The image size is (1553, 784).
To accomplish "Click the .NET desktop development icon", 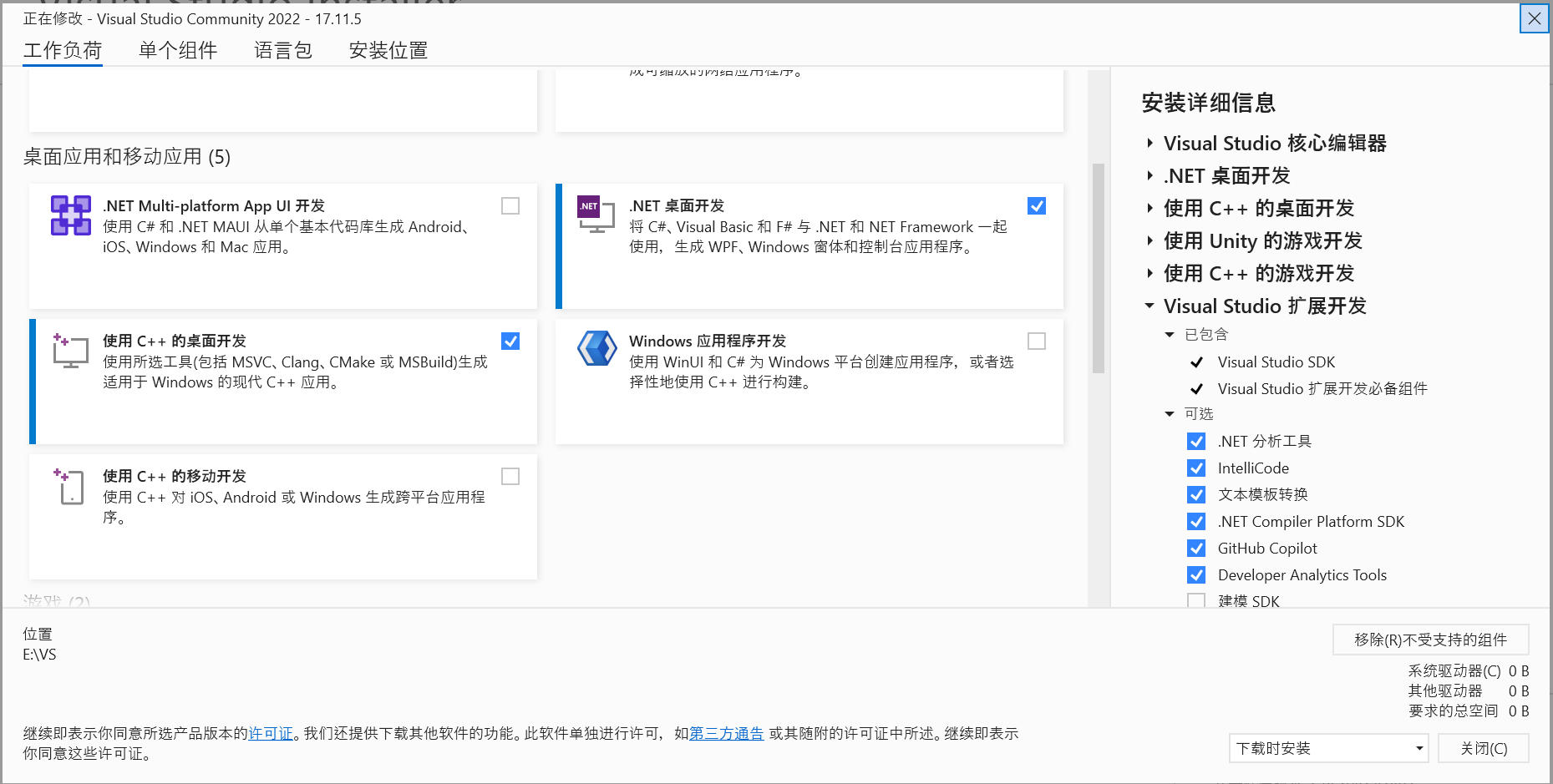I will 596,214.
